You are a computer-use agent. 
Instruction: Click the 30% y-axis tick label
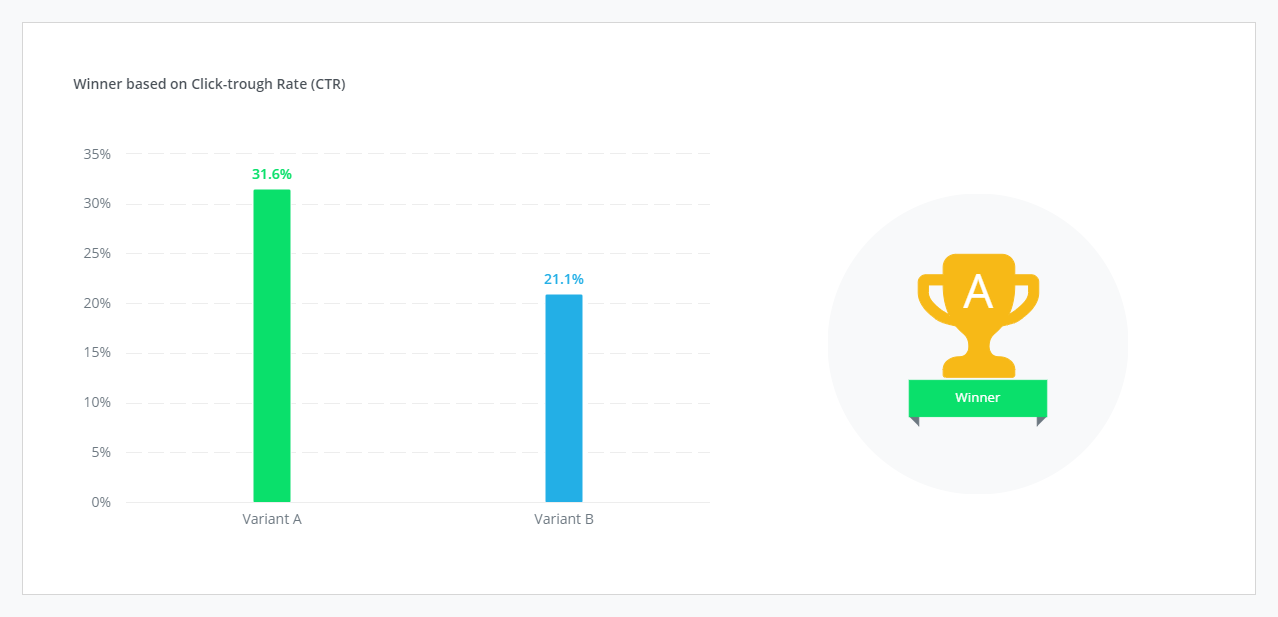coord(97,203)
